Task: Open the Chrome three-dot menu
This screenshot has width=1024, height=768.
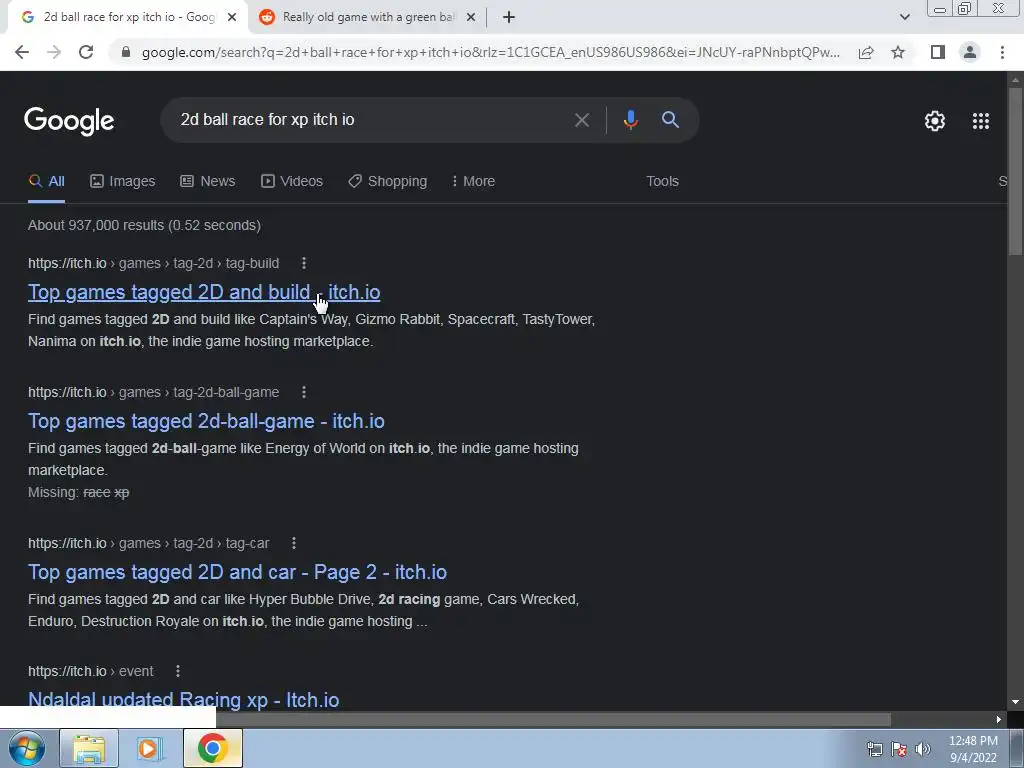Action: pos(1002,52)
